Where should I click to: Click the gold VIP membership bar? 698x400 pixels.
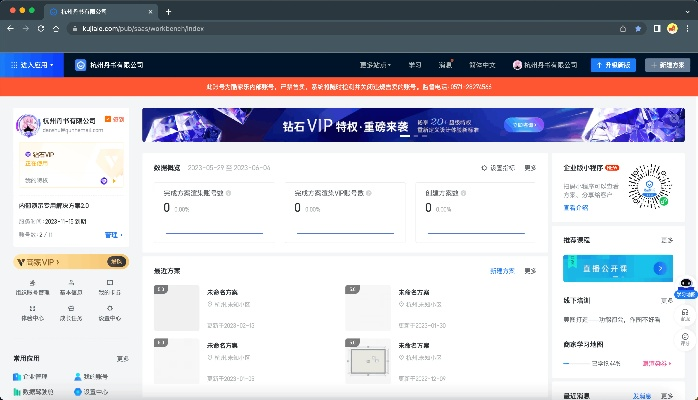coord(70,262)
